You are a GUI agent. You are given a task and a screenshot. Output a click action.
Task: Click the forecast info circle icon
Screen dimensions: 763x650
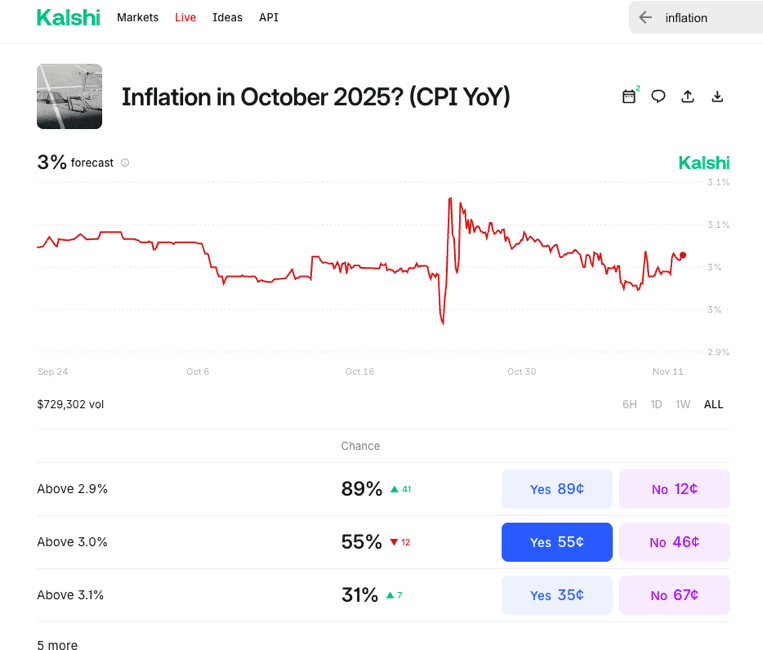tap(125, 163)
